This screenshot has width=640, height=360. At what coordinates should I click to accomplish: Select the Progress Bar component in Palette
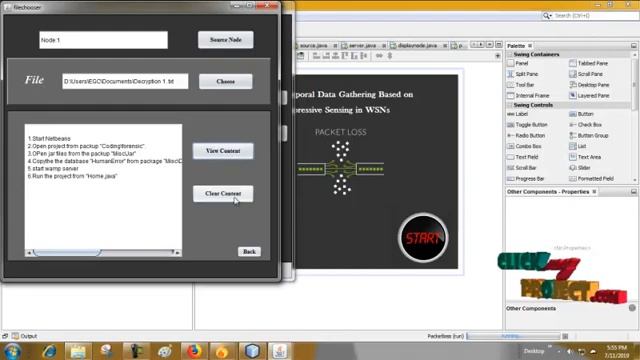[526, 178]
